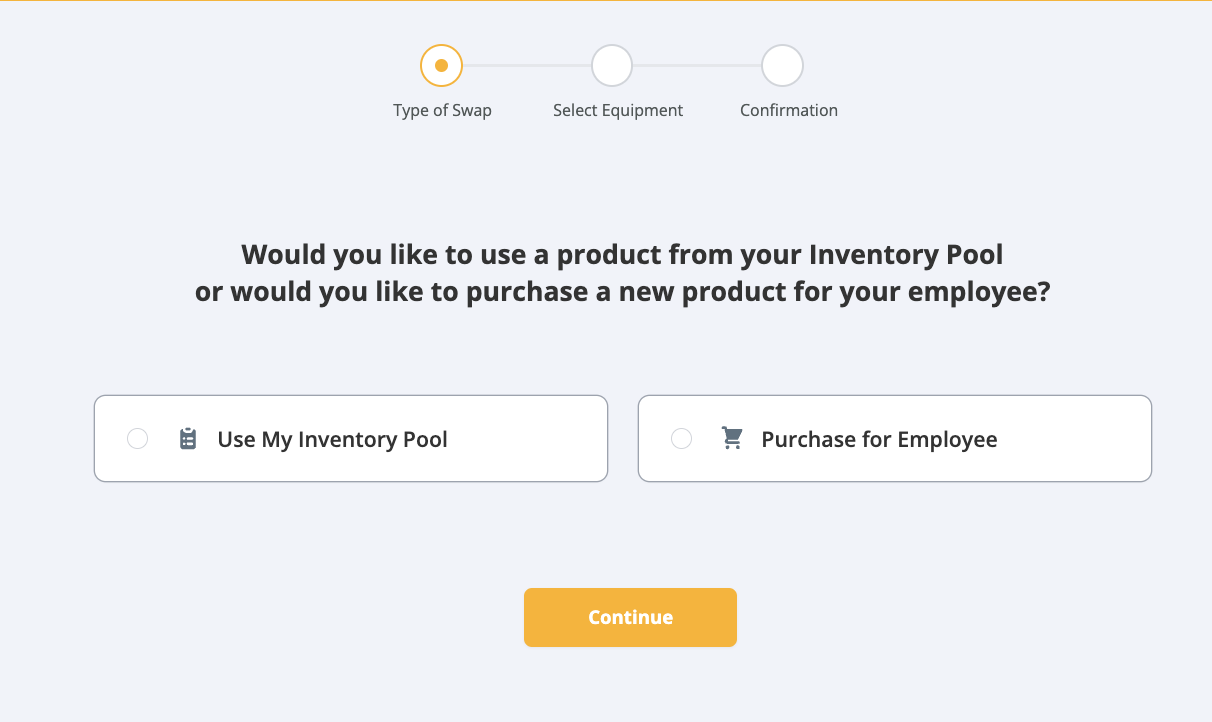Click progress line between Select Equipment and Confirmation
Image resolution: width=1212 pixels, height=722 pixels.
(x=697, y=66)
